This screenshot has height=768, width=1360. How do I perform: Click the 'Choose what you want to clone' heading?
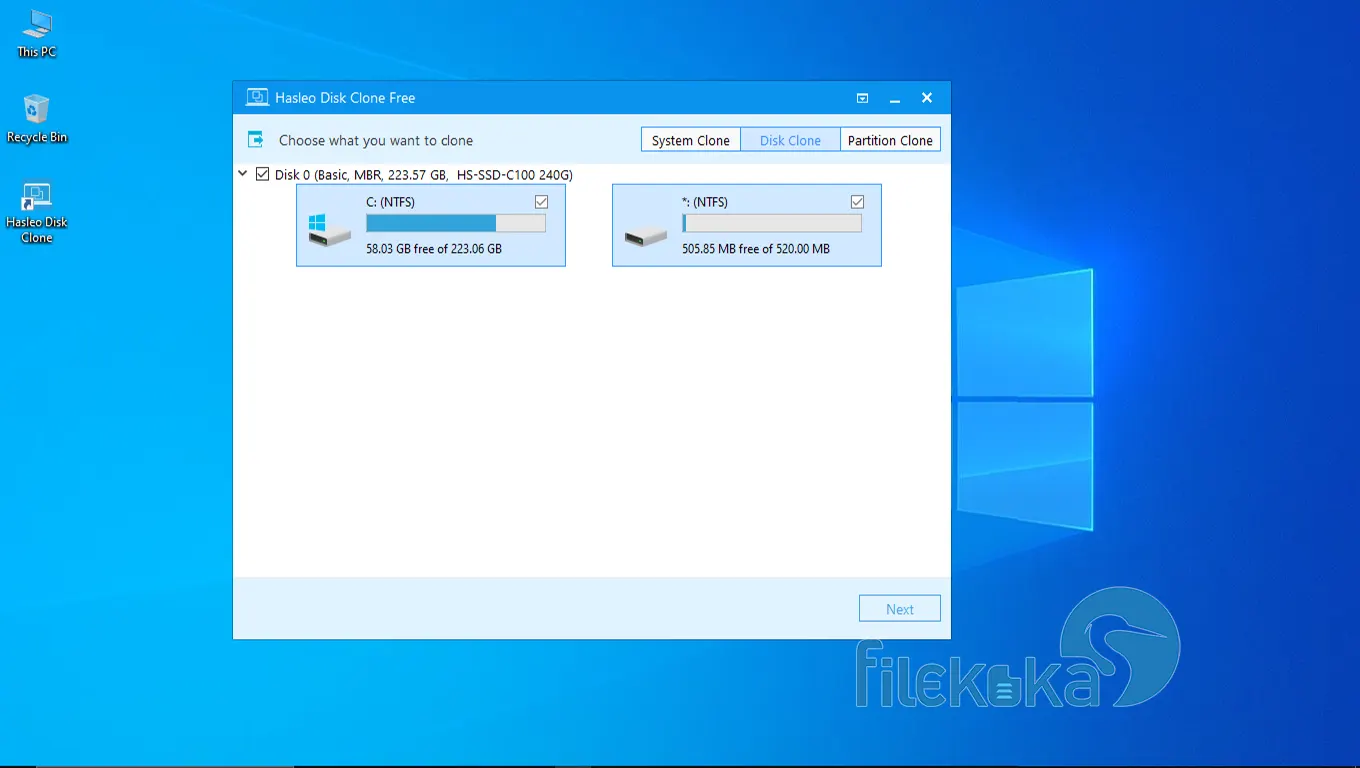(376, 141)
